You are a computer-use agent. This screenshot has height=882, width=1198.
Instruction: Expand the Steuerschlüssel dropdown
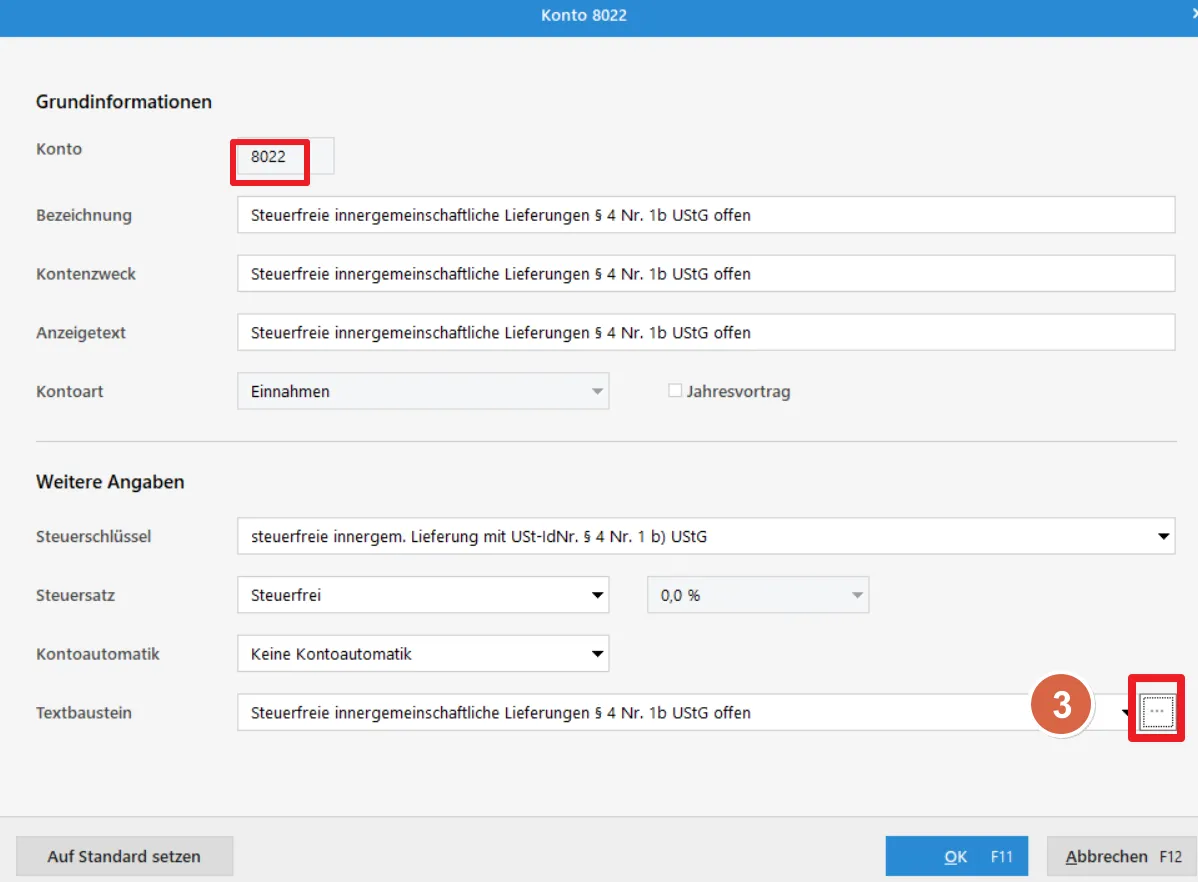1163,537
